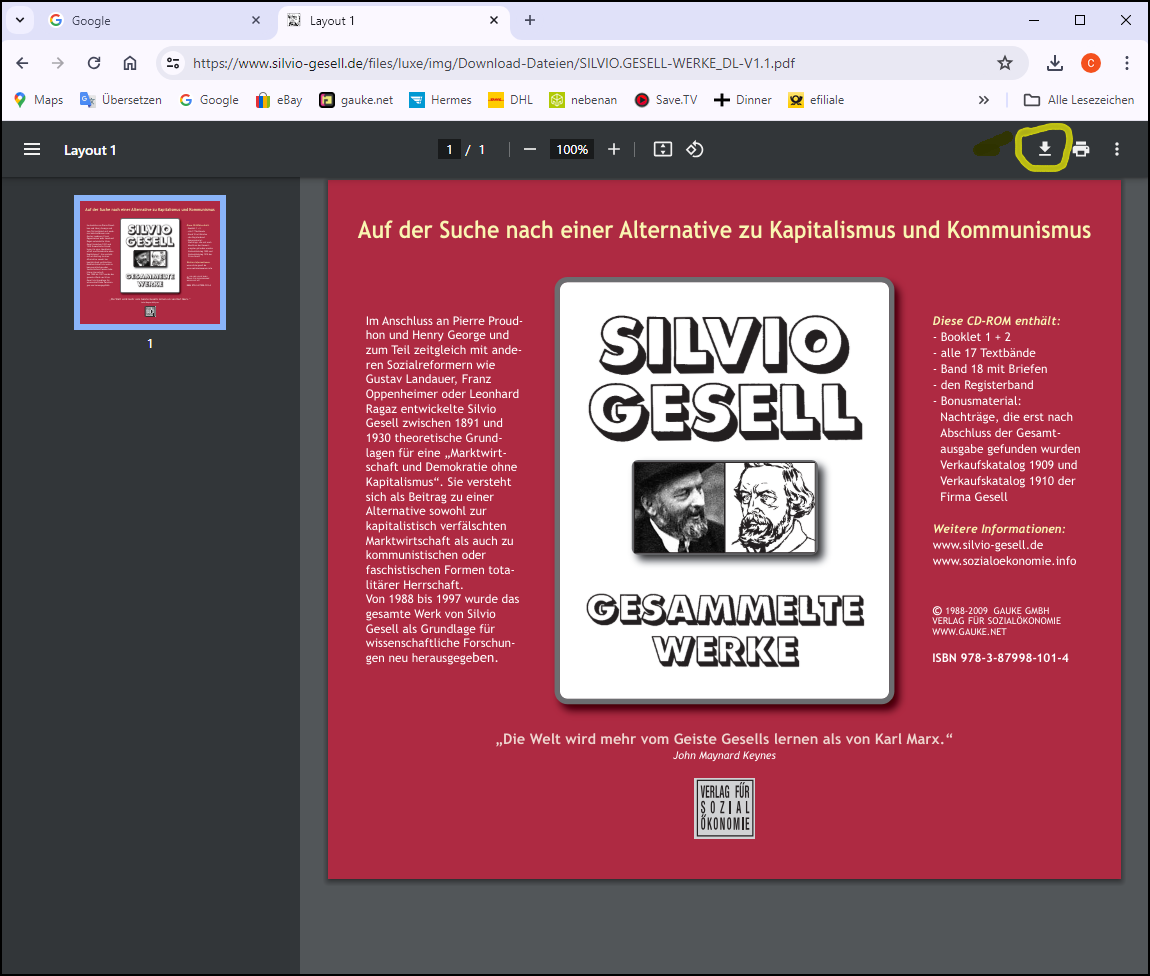Open the Maps bookmark
Image resolution: width=1150 pixels, height=976 pixels.
[38, 100]
